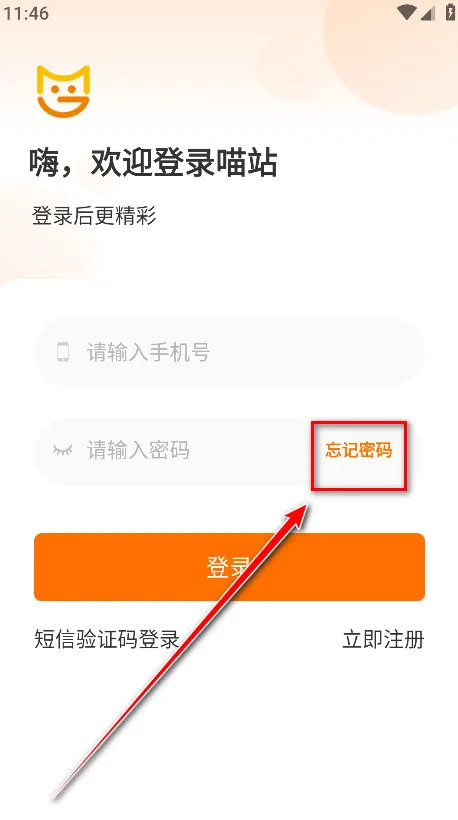Tap the 嗨，欢迎登录喵站 welcome heading
The width and height of the screenshot is (458, 820).
[x=153, y=163]
